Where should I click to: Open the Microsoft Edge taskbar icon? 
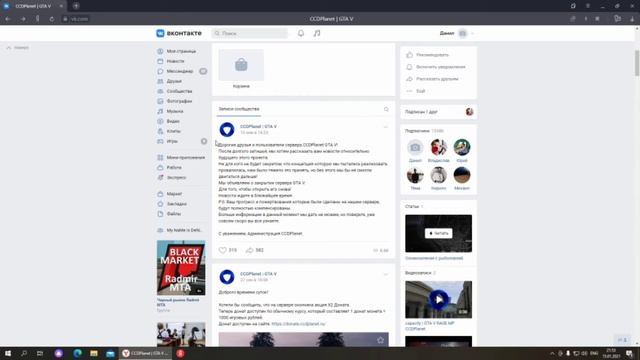[x=77, y=353]
